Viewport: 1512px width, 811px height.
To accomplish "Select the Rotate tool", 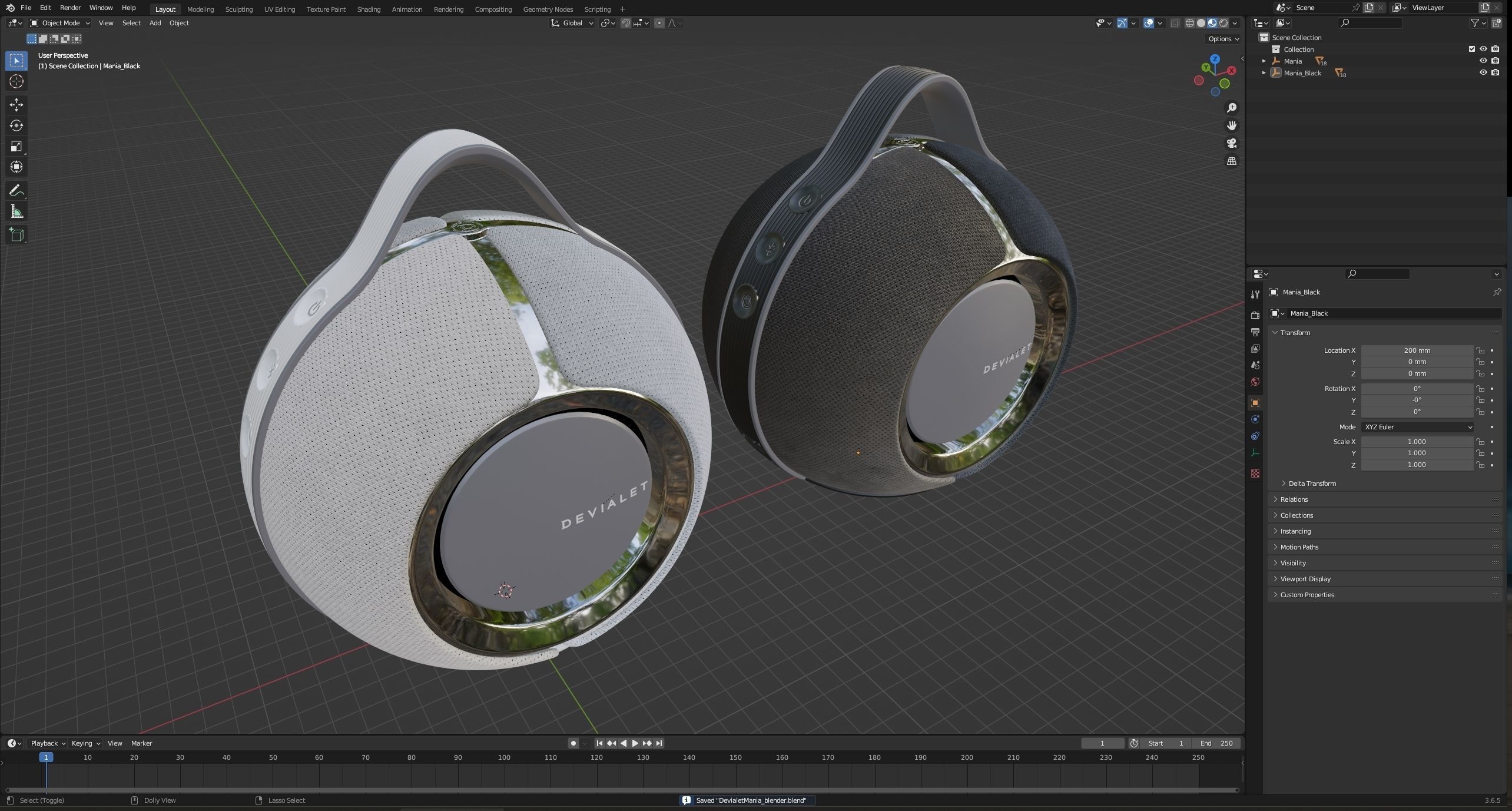I will pyautogui.click(x=16, y=125).
